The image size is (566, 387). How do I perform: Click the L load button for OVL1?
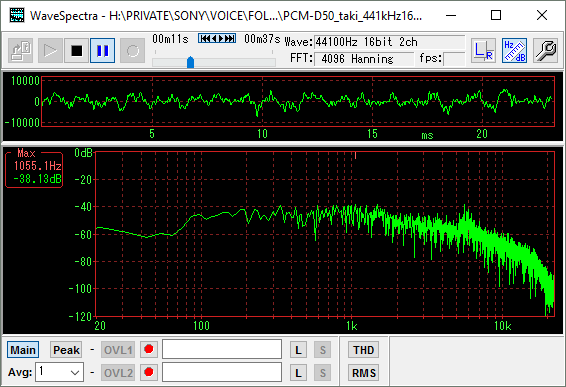(x=299, y=350)
